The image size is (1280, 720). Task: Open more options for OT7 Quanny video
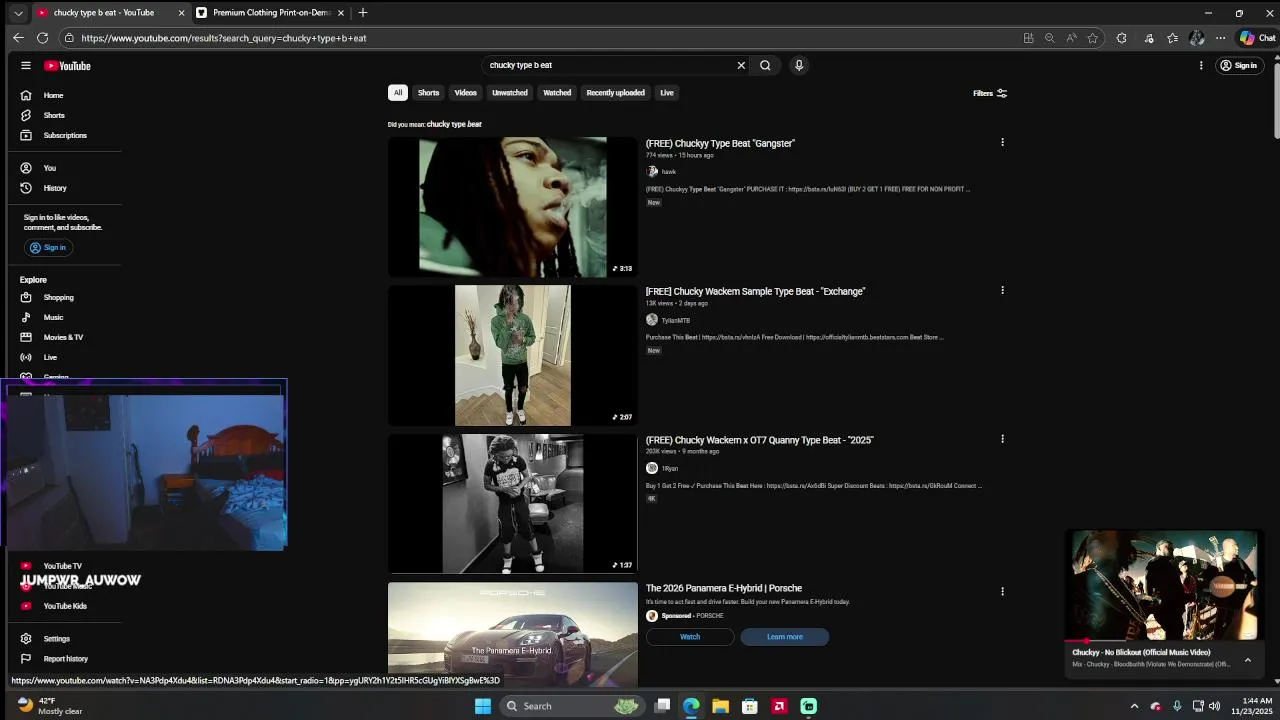(x=1002, y=438)
